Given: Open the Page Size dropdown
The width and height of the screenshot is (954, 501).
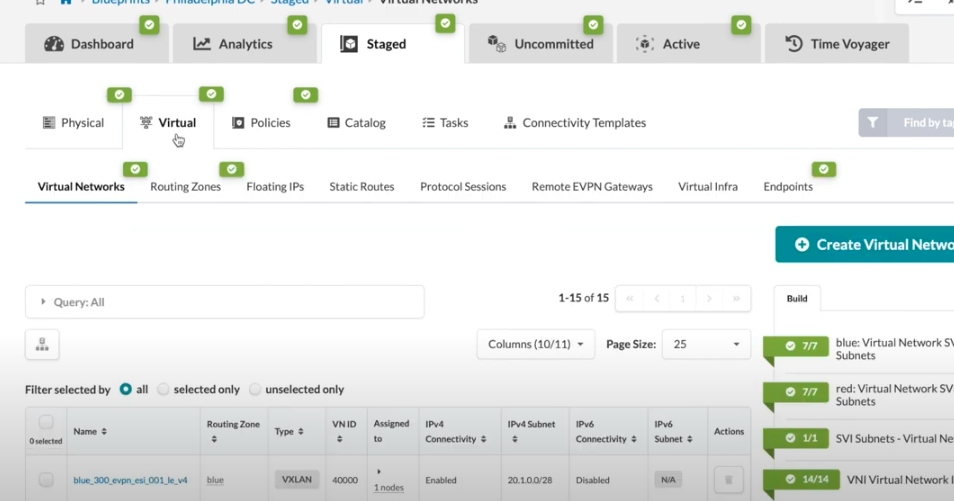Looking at the screenshot, I should [706, 345].
